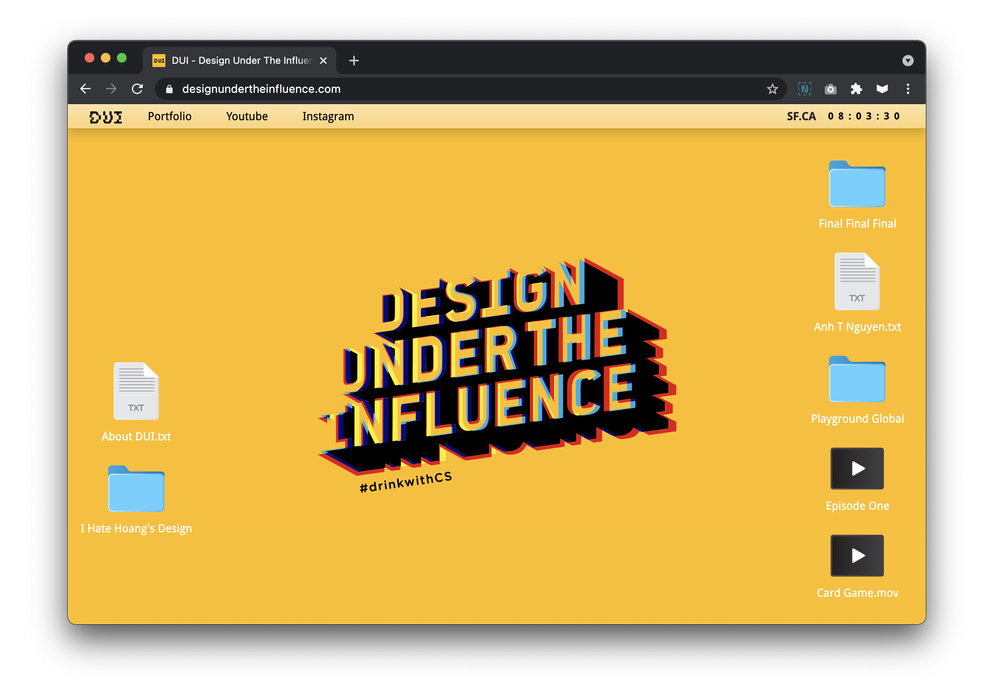This screenshot has height=680, width=1000.
Task: Click the Design Under The Influence logo artwork
Action: [498, 366]
